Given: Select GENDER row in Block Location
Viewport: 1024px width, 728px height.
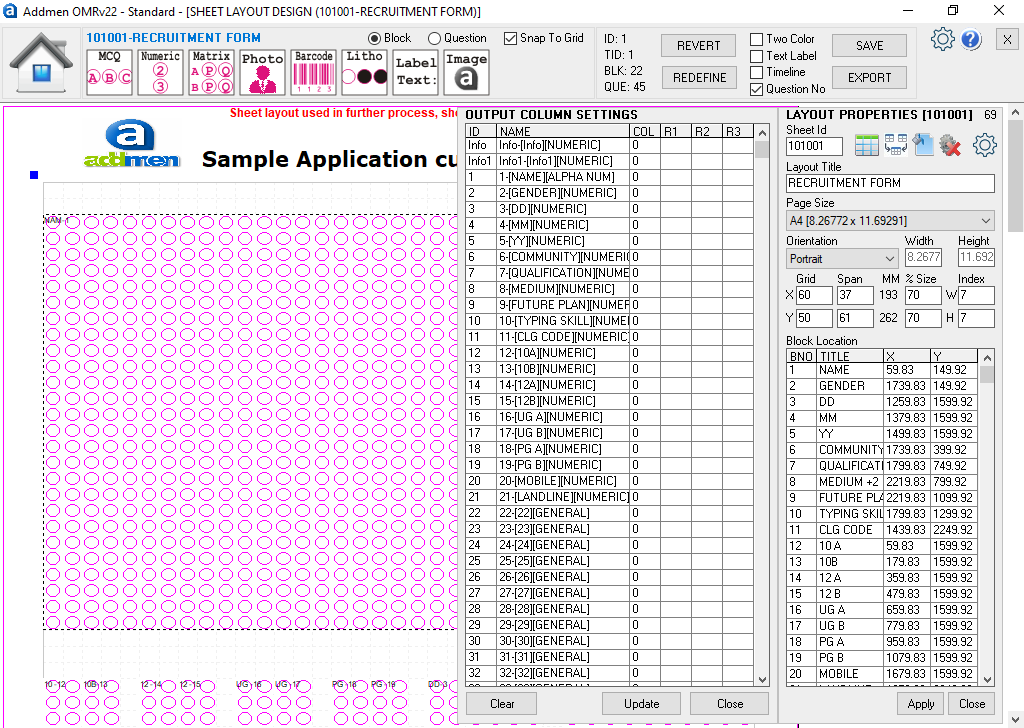Looking at the screenshot, I should click(882, 386).
